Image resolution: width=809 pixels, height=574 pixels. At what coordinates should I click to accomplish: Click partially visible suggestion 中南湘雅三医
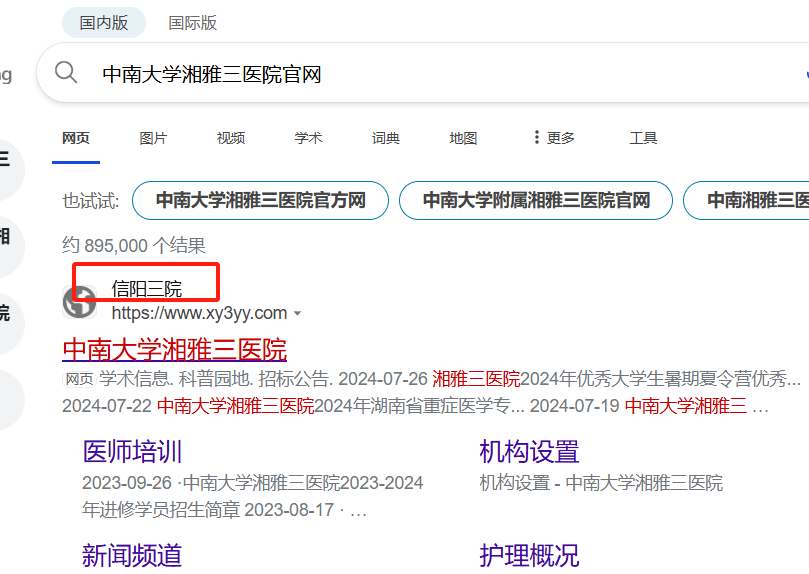(747, 200)
